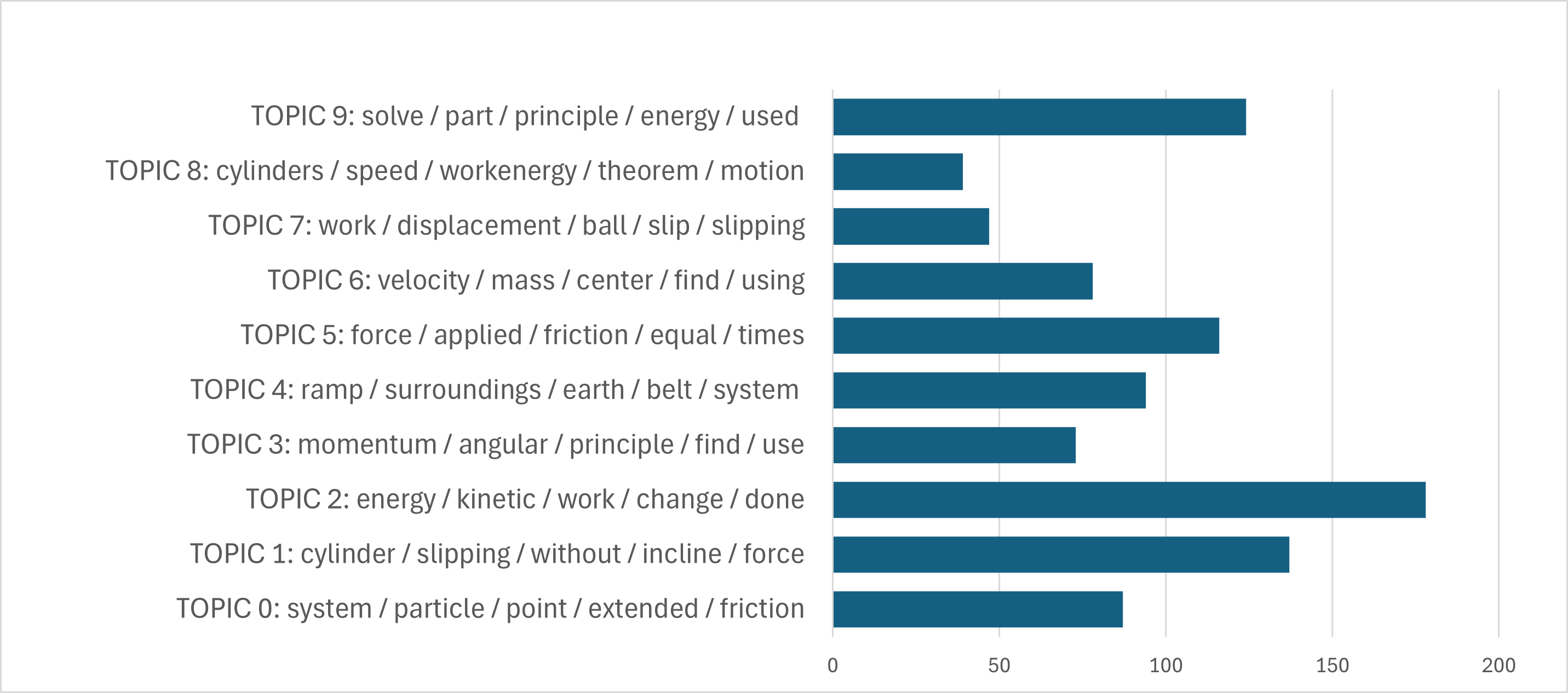This screenshot has height=693, width=1568.
Task: Select the bar for TOPIC 4
Action: tap(989, 391)
